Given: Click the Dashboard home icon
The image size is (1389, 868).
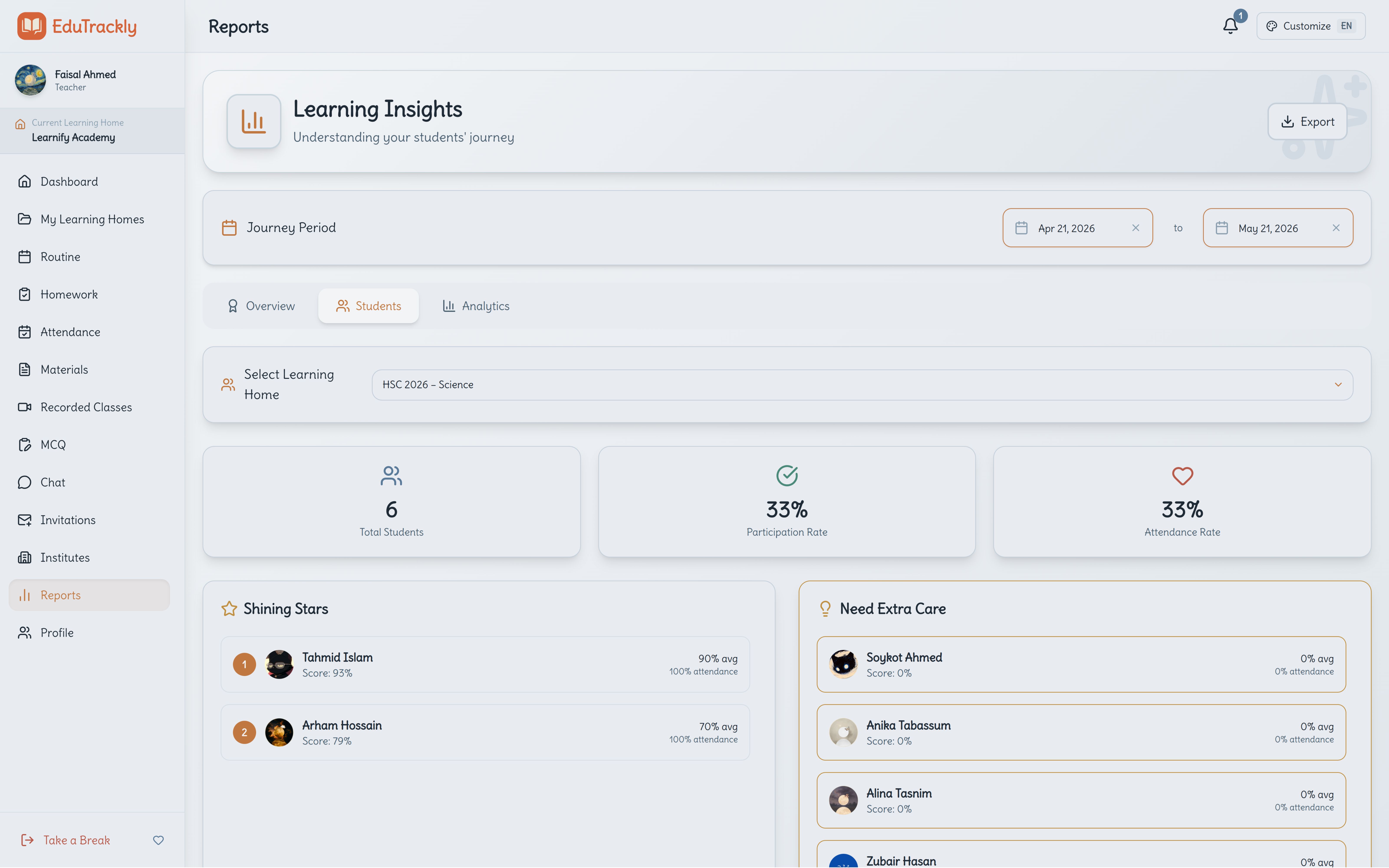Looking at the screenshot, I should [25, 181].
